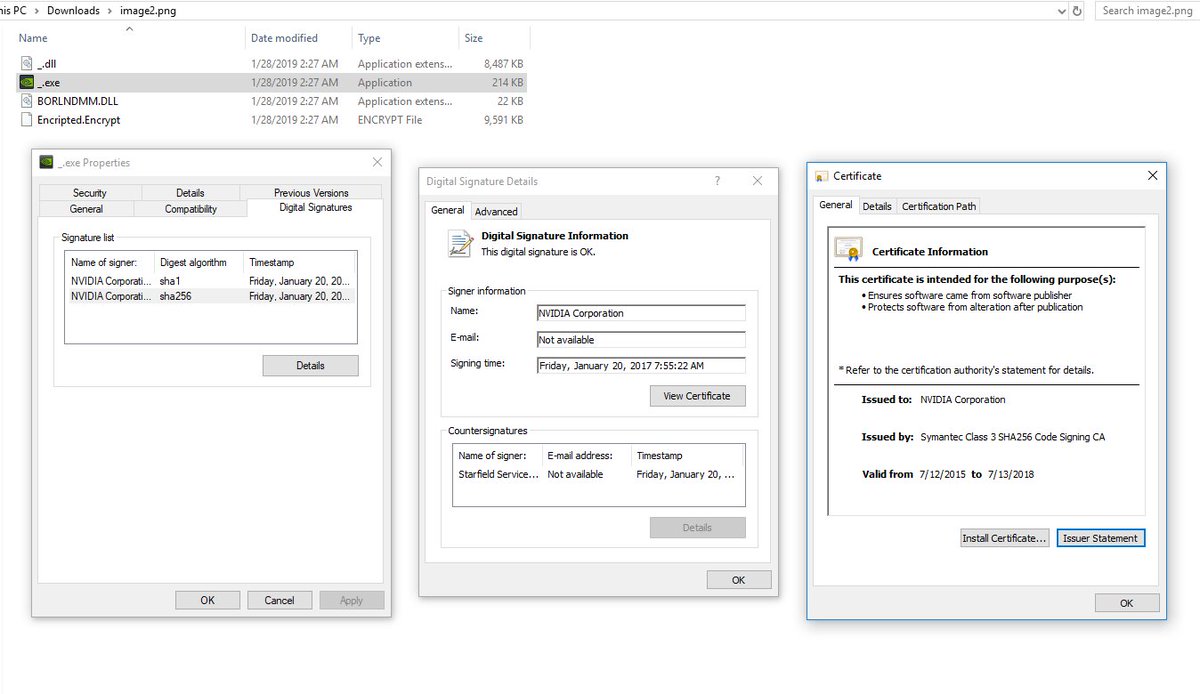Click Downloads in the address breadcrumb

tap(72, 11)
